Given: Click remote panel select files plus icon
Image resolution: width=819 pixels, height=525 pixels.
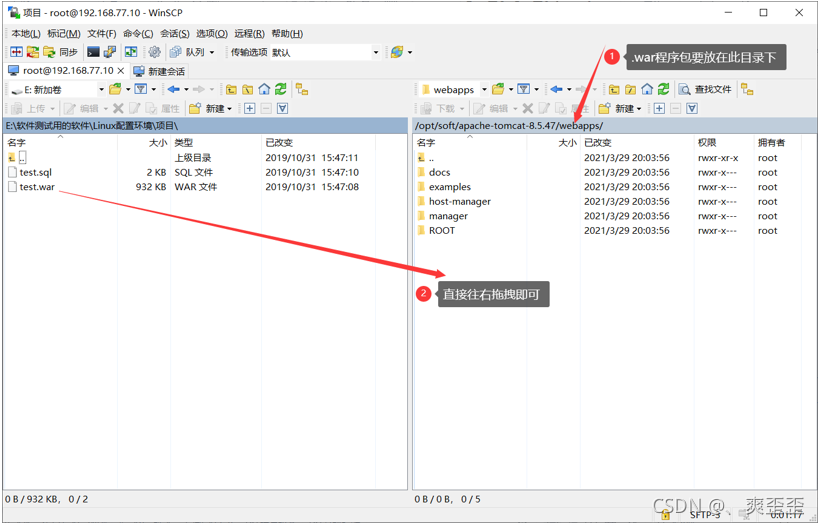Looking at the screenshot, I should tap(659, 109).
